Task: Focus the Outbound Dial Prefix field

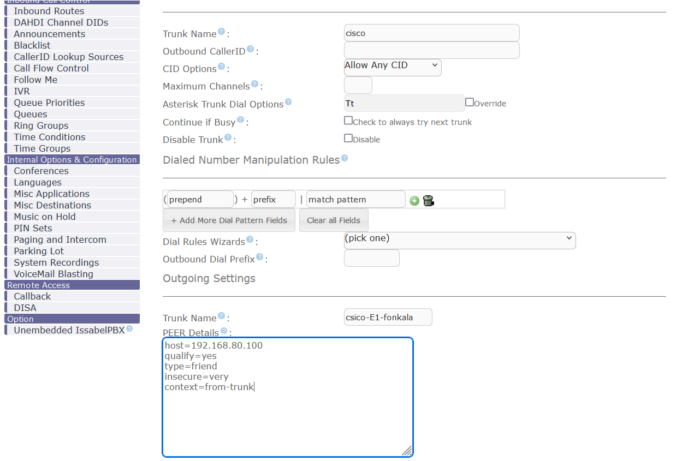Action: [x=371, y=258]
